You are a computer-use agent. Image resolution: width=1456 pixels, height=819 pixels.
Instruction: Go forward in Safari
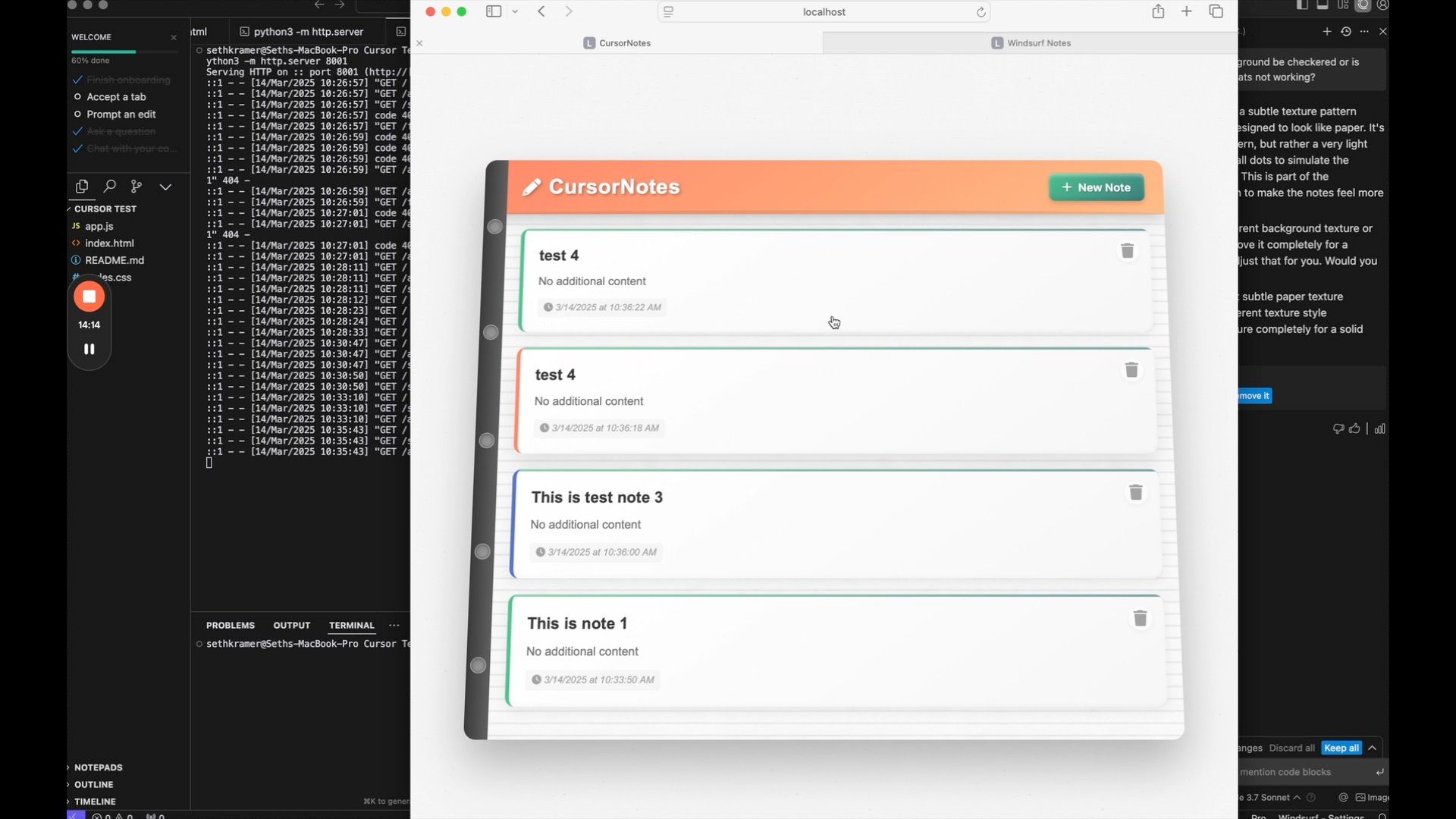point(569,11)
